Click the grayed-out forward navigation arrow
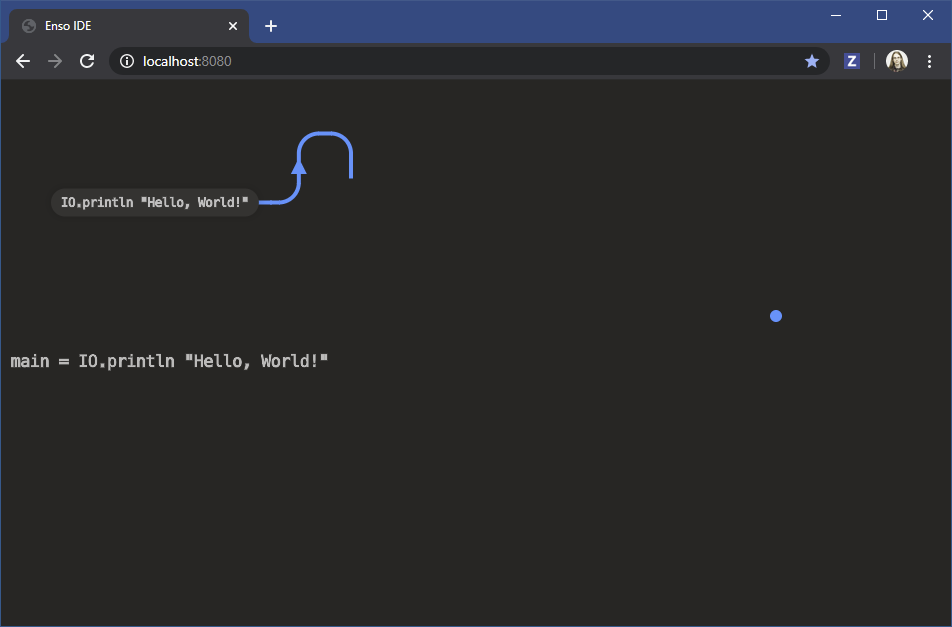This screenshot has width=952, height=627. pyautogui.click(x=55, y=61)
